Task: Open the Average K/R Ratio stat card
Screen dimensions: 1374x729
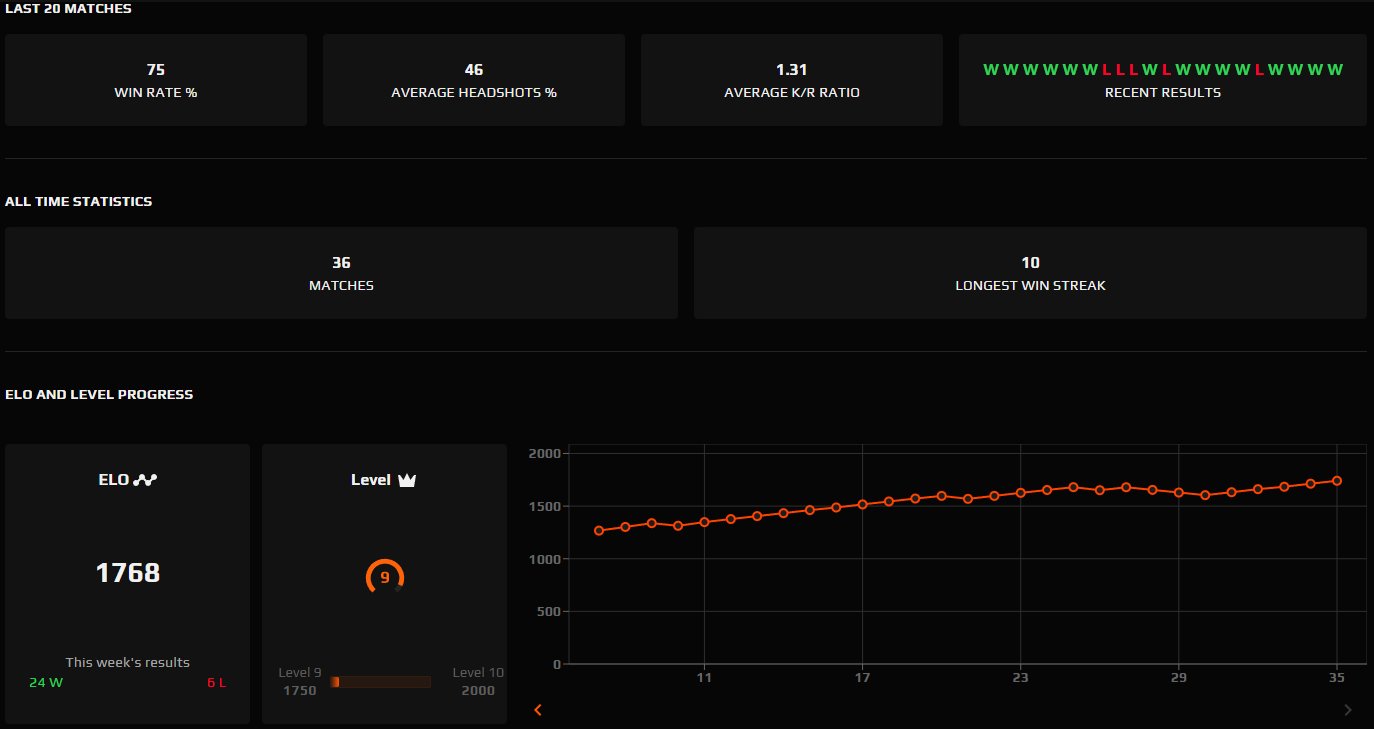Action: [x=792, y=80]
